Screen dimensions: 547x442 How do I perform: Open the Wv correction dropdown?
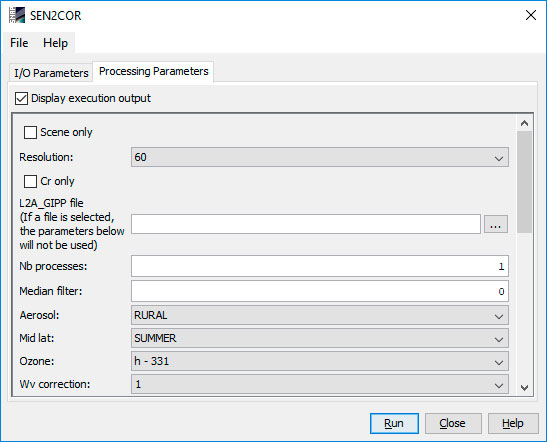coord(320,384)
